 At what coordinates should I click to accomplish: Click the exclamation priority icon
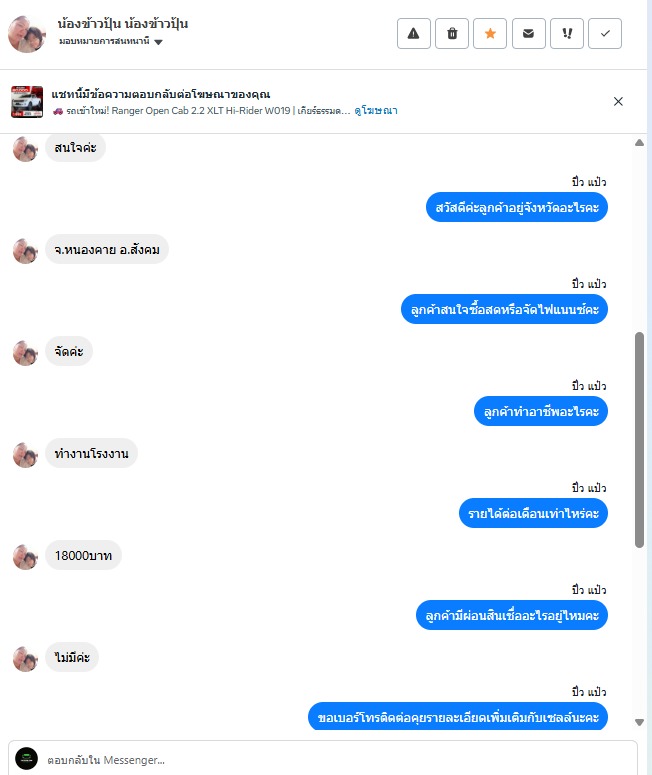[x=567, y=34]
